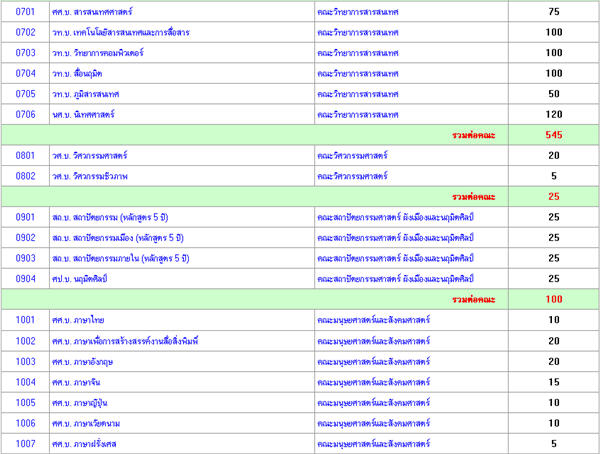Open program code 0901
The width and height of the screenshot is (600, 454).
[26, 217]
